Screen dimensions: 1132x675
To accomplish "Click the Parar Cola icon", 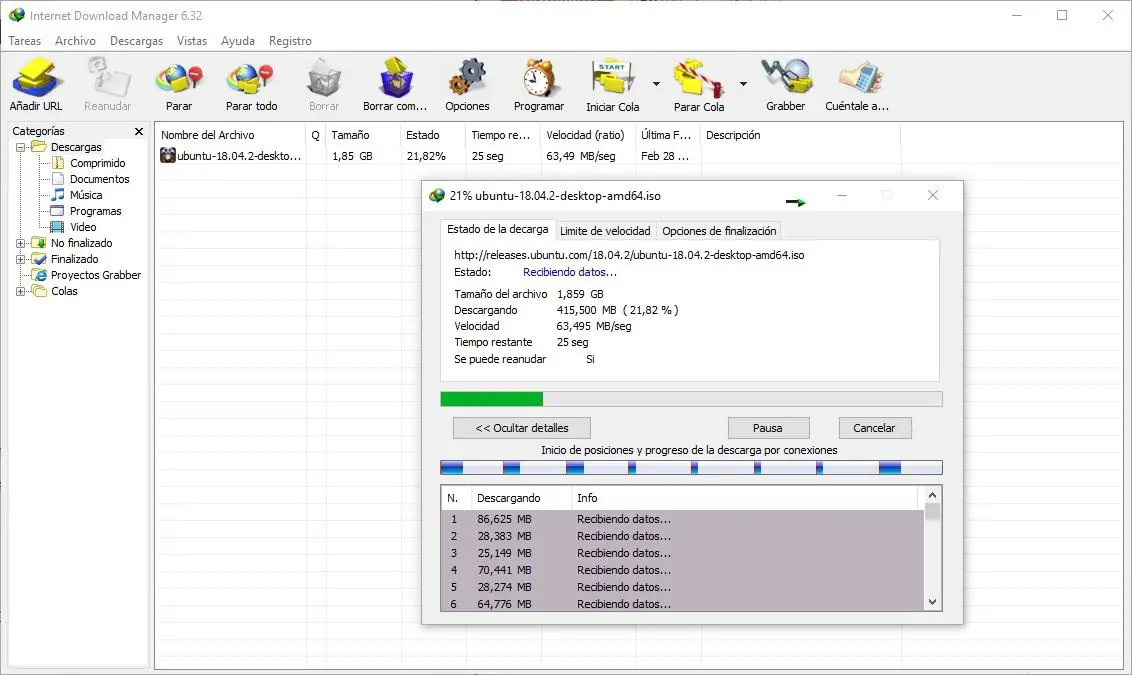I will click(698, 78).
